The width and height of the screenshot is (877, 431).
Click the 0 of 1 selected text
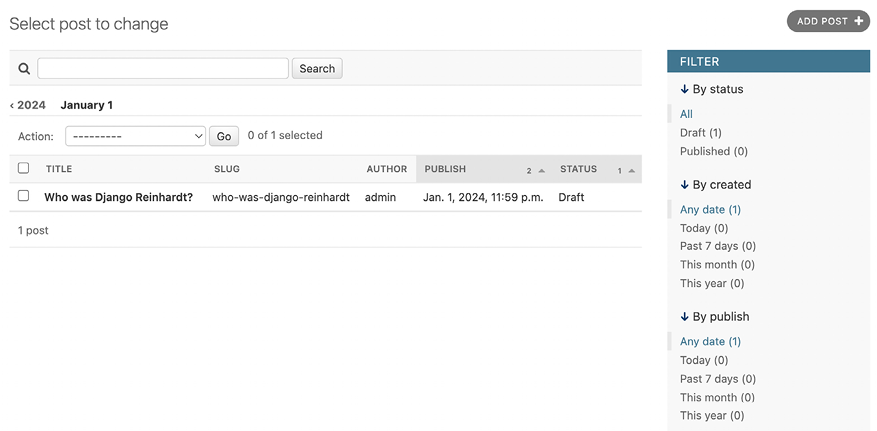point(285,135)
